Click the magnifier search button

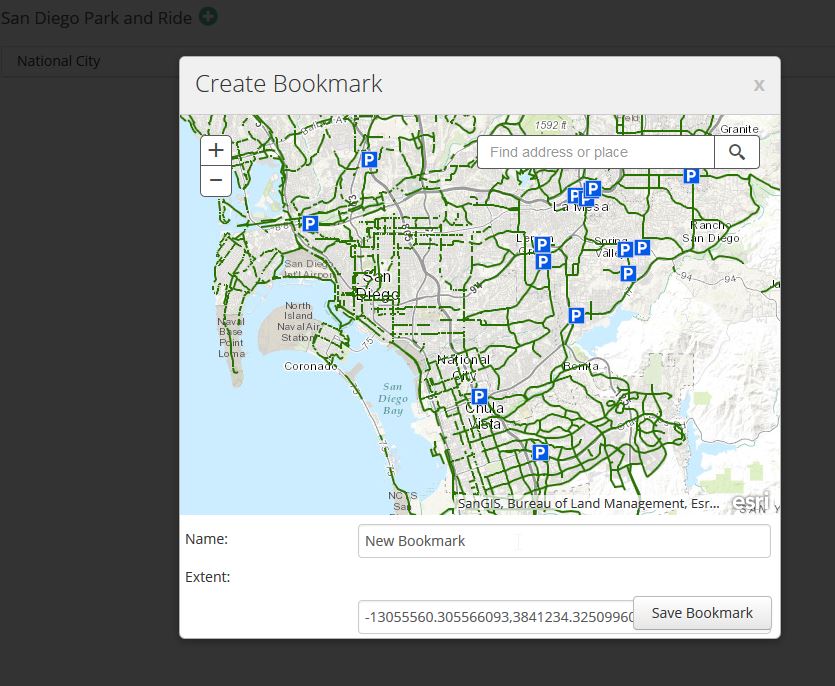pos(737,152)
